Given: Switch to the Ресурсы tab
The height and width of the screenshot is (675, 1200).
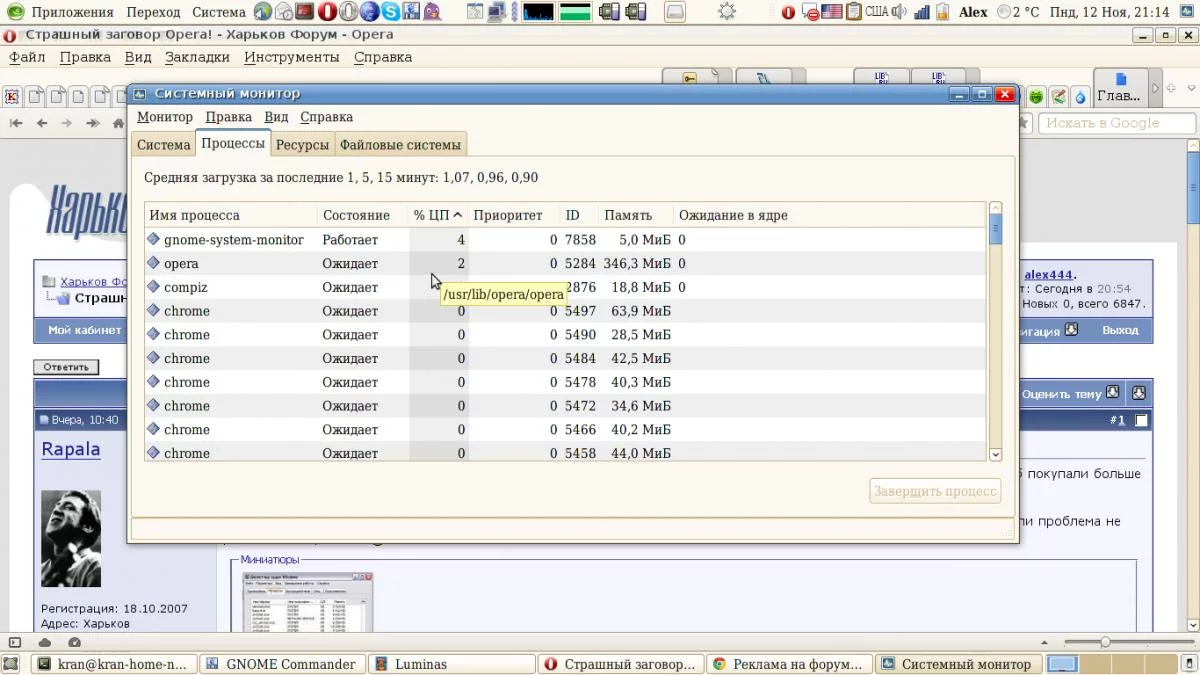Looking at the screenshot, I should tap(302, 144).
